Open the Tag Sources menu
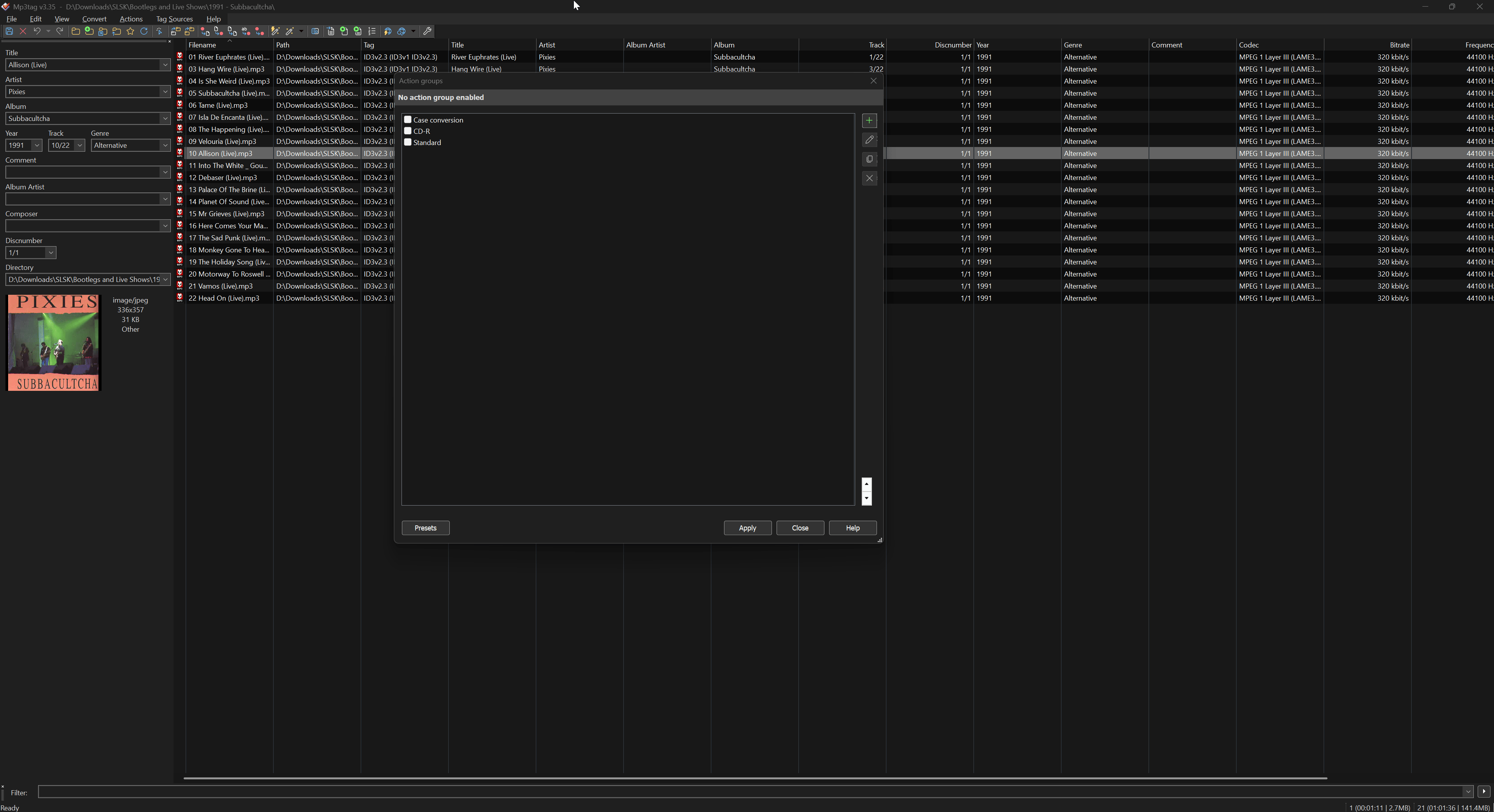The width and height of the screenshot is (1494, 812). [x=174, y=19]
